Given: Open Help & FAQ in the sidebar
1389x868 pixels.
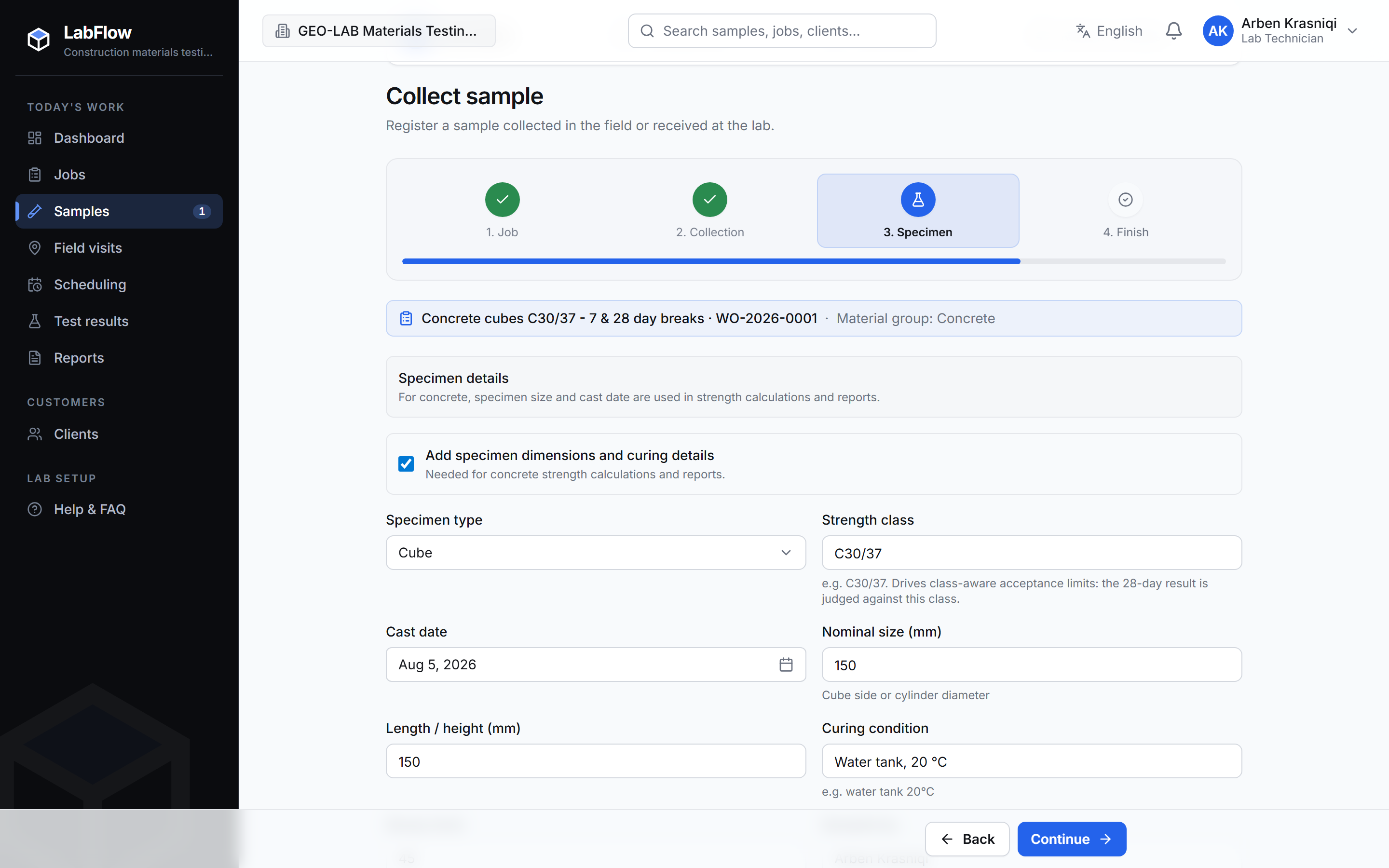Looking at the screenshot, I should coord(119,509).
